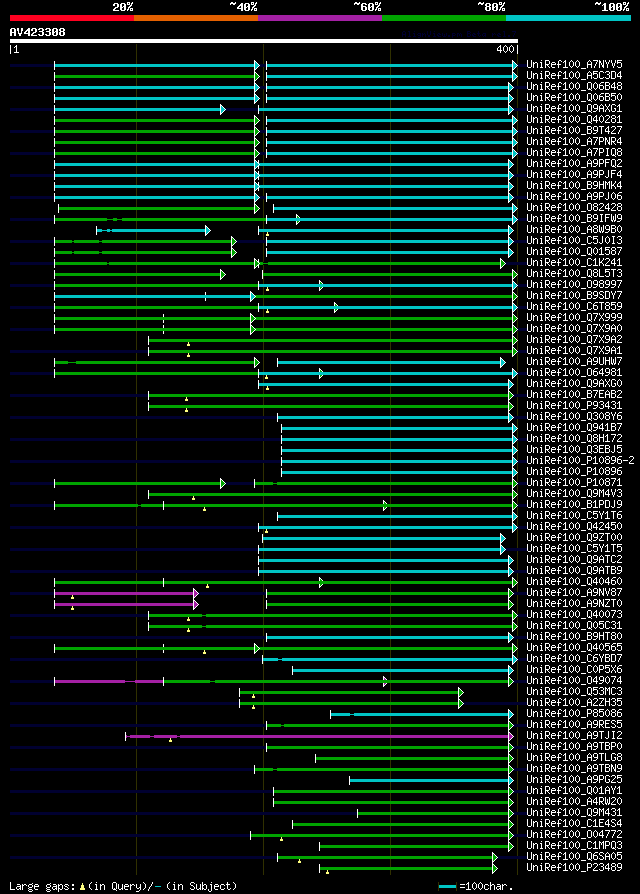This screenshot has height=894, width=640.
Task: Select the UniRef100_C1K241 label
Action: click(x=574, y=263)
